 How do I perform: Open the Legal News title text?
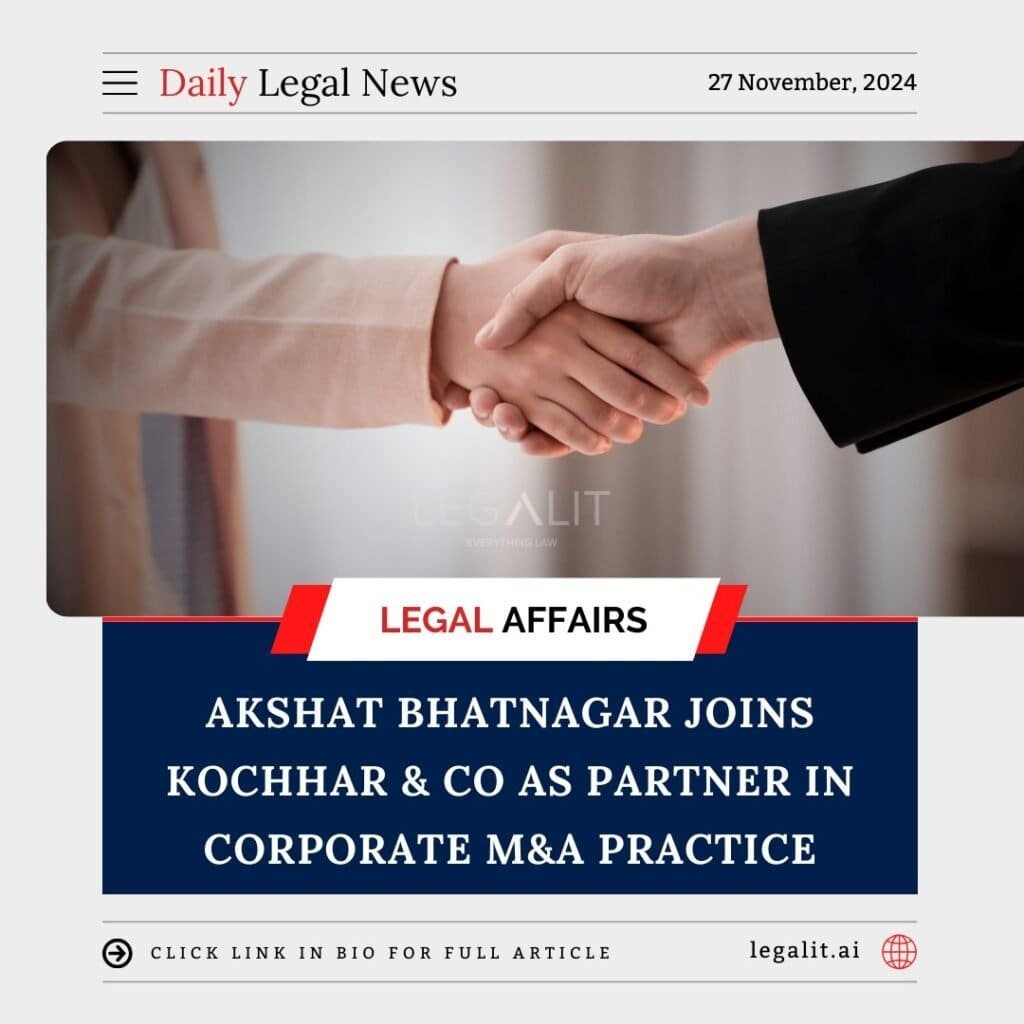(x=357, y=84)
